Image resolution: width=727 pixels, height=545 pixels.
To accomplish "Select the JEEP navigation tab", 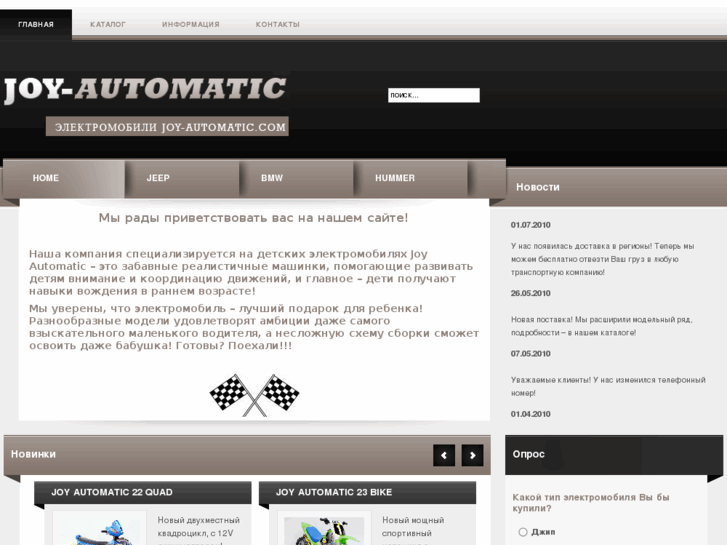I will click(182, 179).
